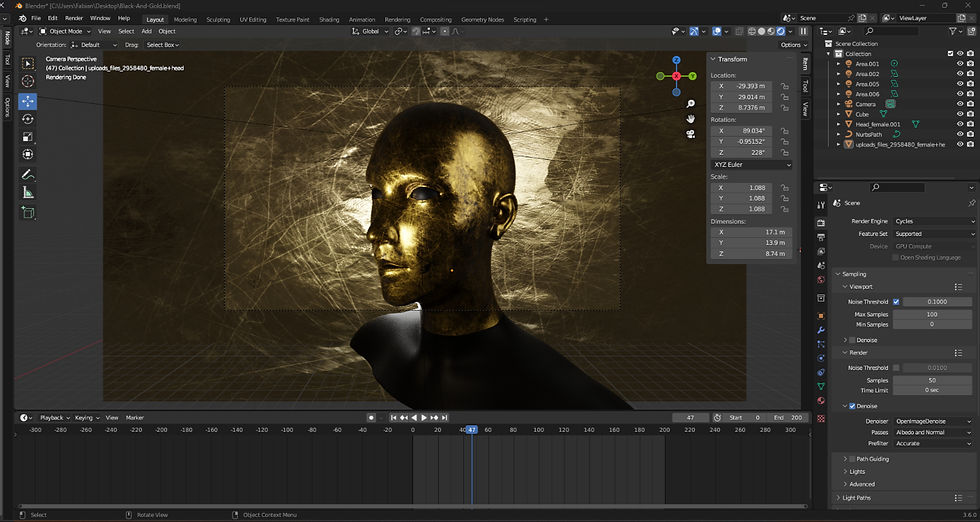Enable Render Noise Threshold checkbox
The width and height of the screenshot is (980, 522).
point(896,368)
